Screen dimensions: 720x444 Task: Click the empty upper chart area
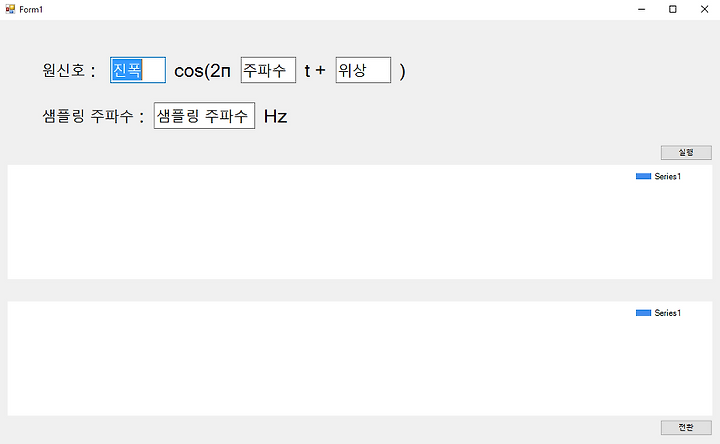pos(321,222)
